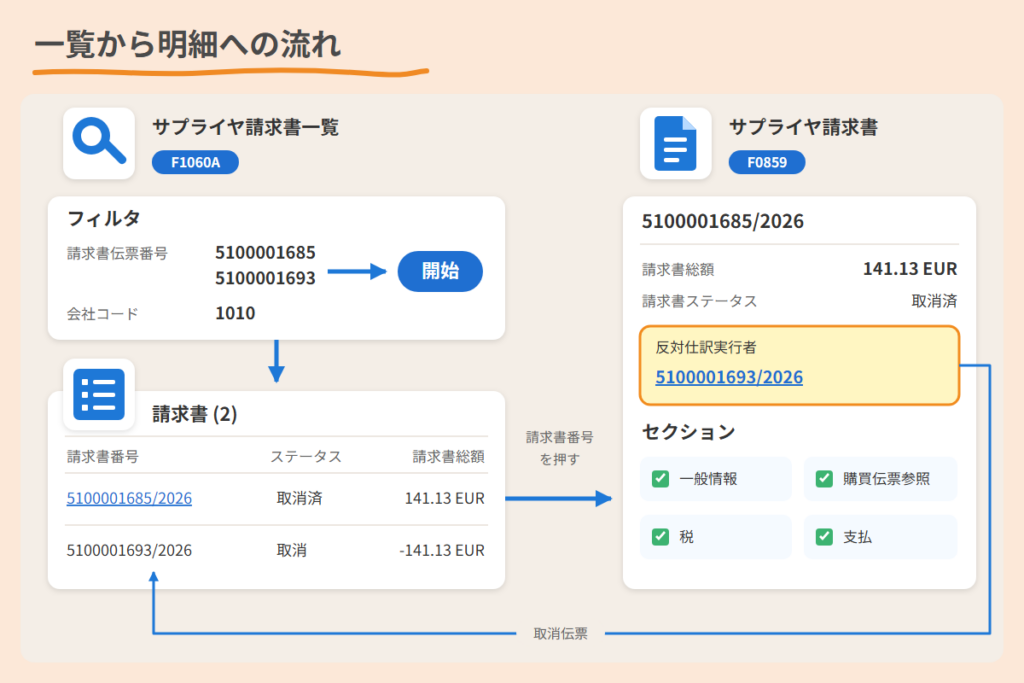Image resolution: width=1024 pixels, height=683 pixels.
Task: Click the 5100001685 filter value
Action: [265, 252]
